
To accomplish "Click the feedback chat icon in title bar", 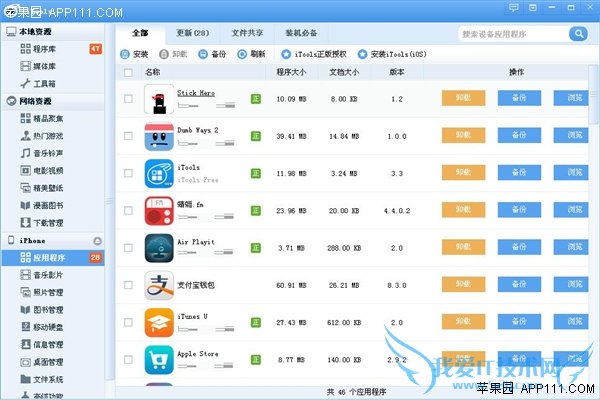I will (514, 7).
